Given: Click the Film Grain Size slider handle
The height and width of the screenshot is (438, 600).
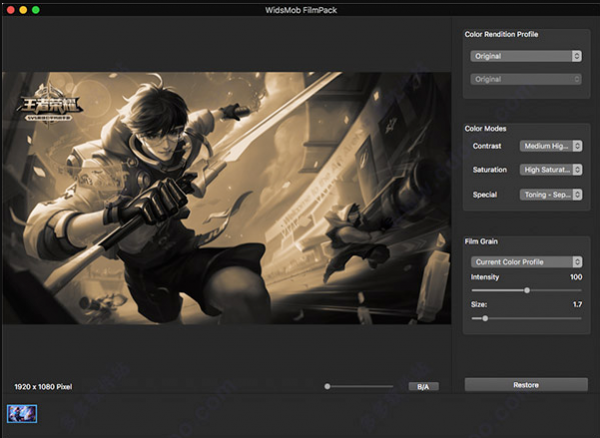Looking at the screenshot, I should (x=486, y=318).
